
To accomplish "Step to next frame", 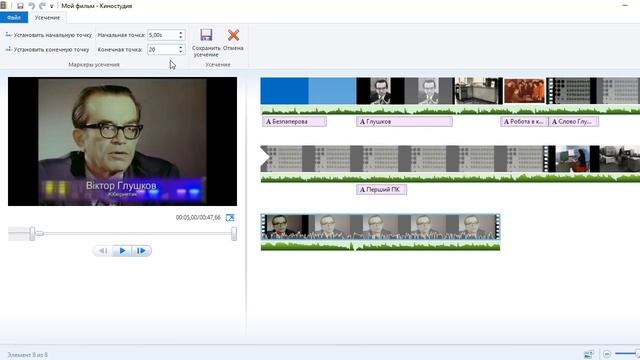I will (141, 251).
